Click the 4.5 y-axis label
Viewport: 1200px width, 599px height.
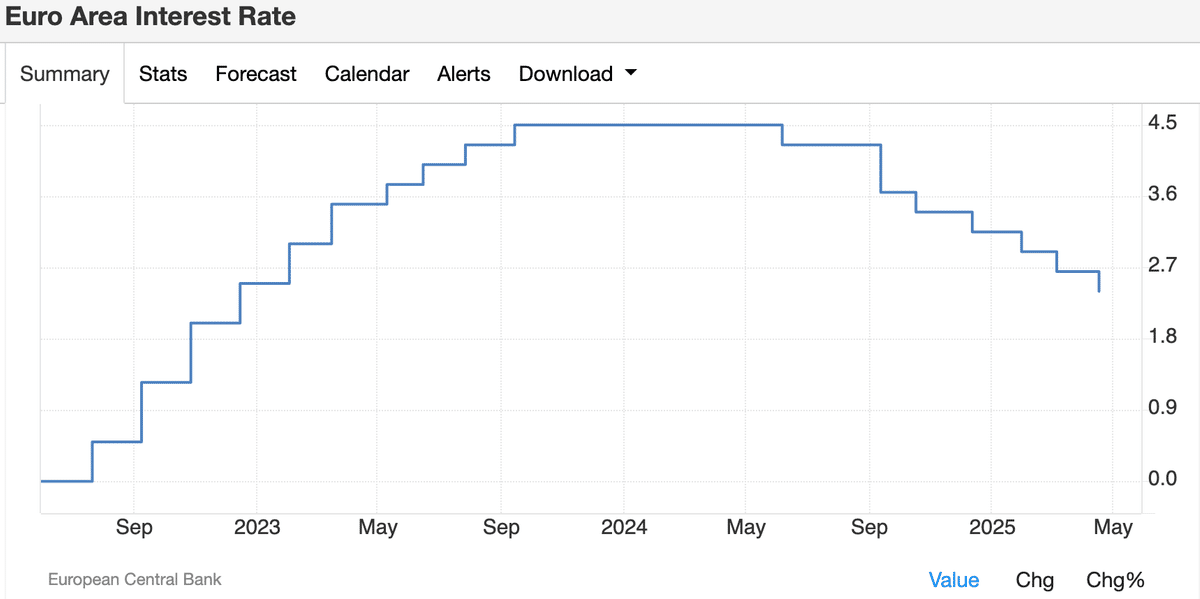click(1162, 124)
